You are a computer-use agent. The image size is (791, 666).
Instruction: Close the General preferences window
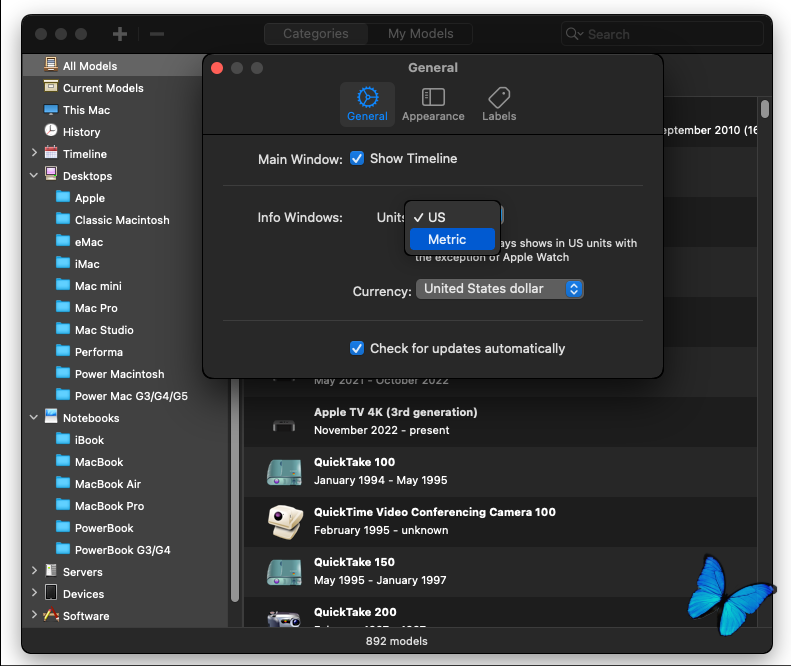tap(217, 68)
